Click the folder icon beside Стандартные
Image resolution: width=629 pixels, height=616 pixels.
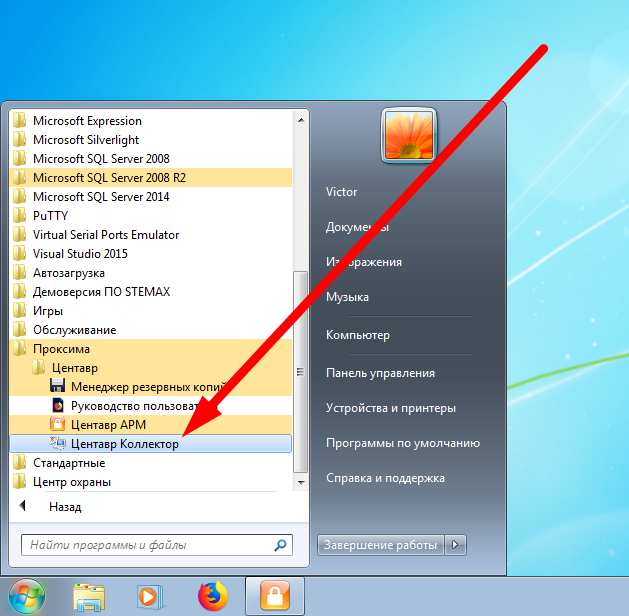[19, 462]
